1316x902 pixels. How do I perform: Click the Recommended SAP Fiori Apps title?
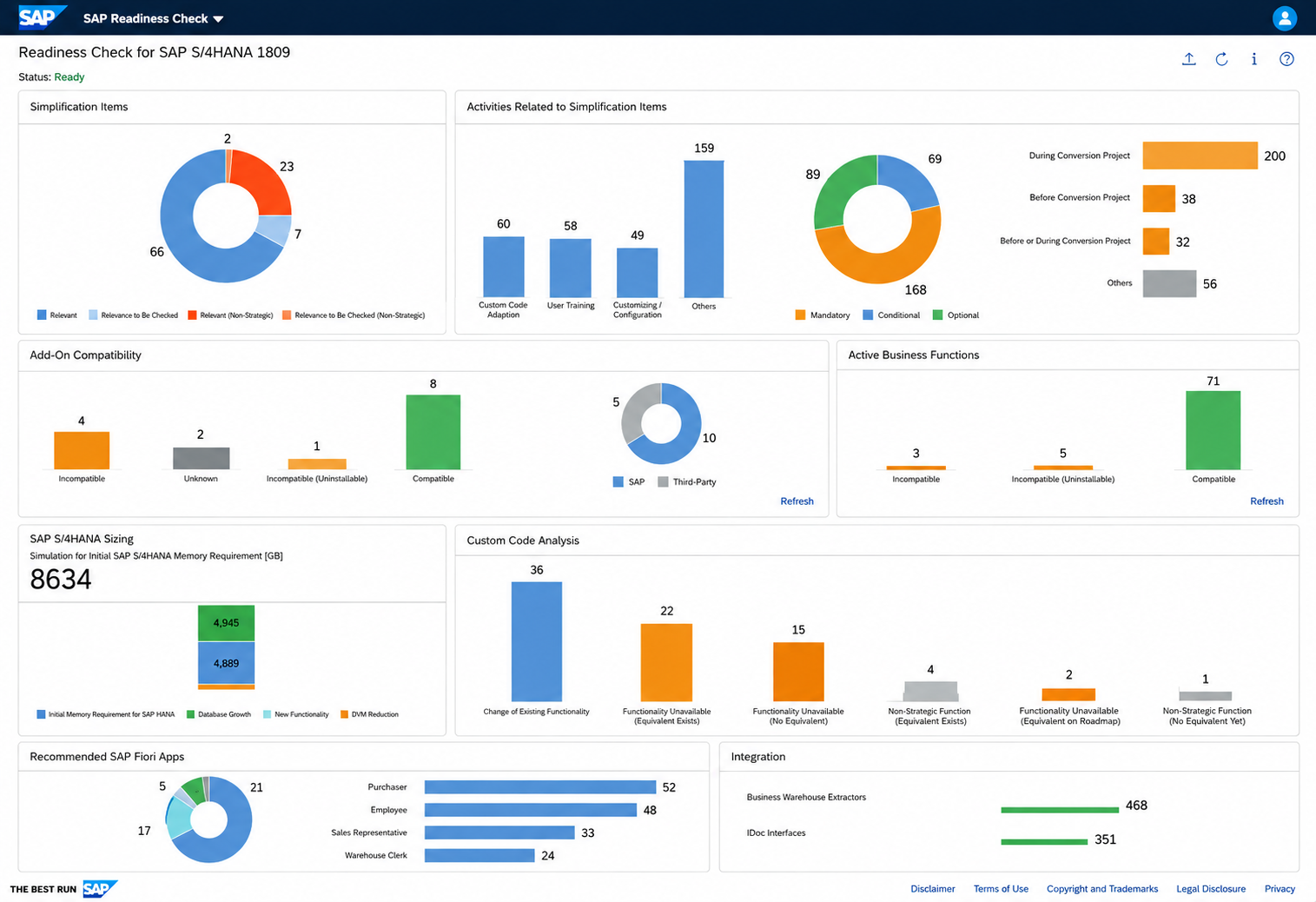107,757
